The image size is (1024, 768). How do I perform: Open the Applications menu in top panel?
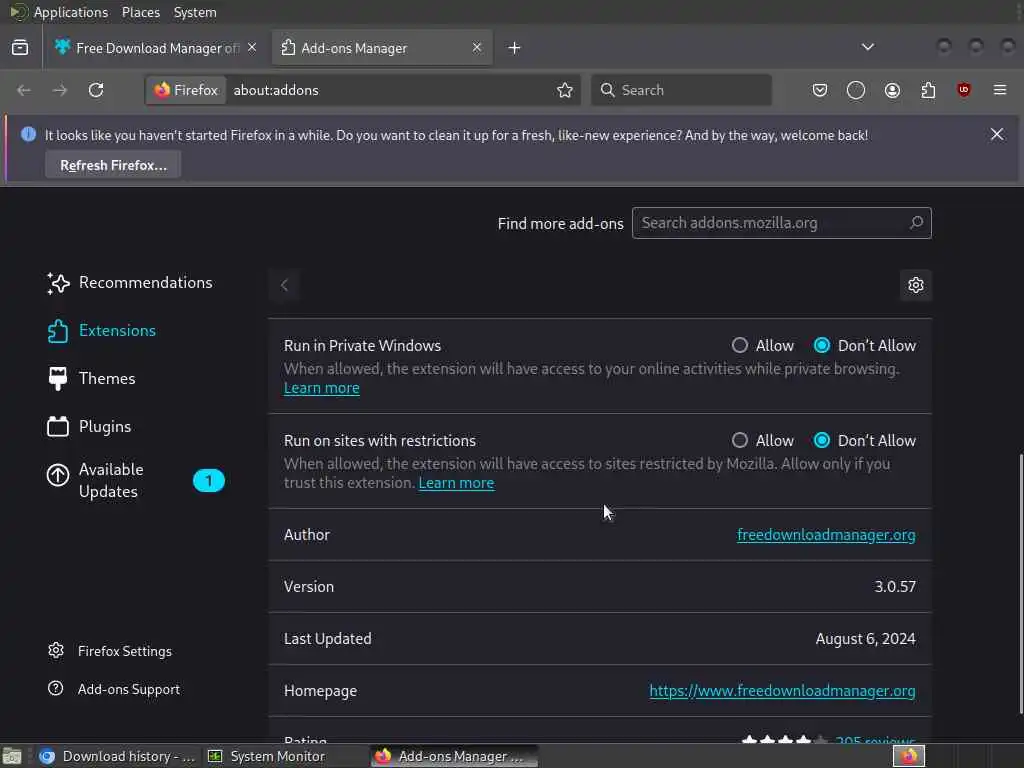click(71, 12)
